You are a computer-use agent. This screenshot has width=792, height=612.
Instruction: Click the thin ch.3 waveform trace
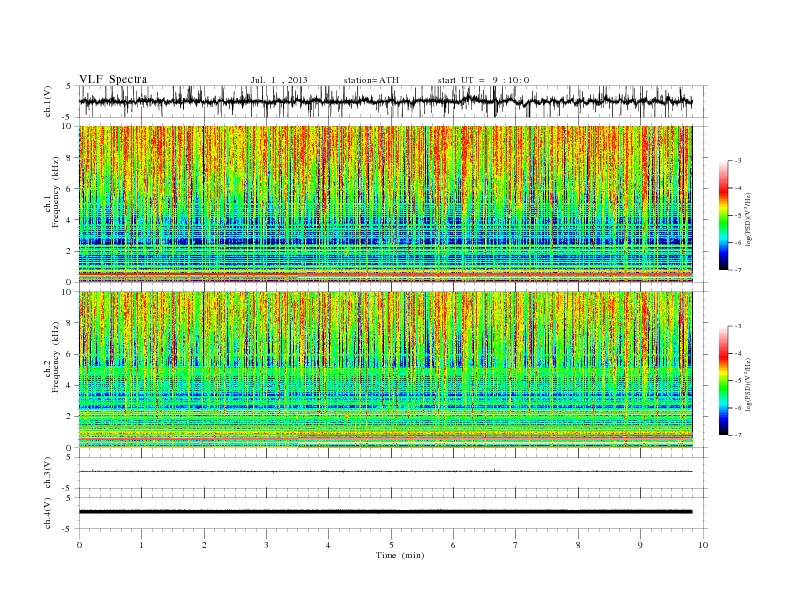386,472
